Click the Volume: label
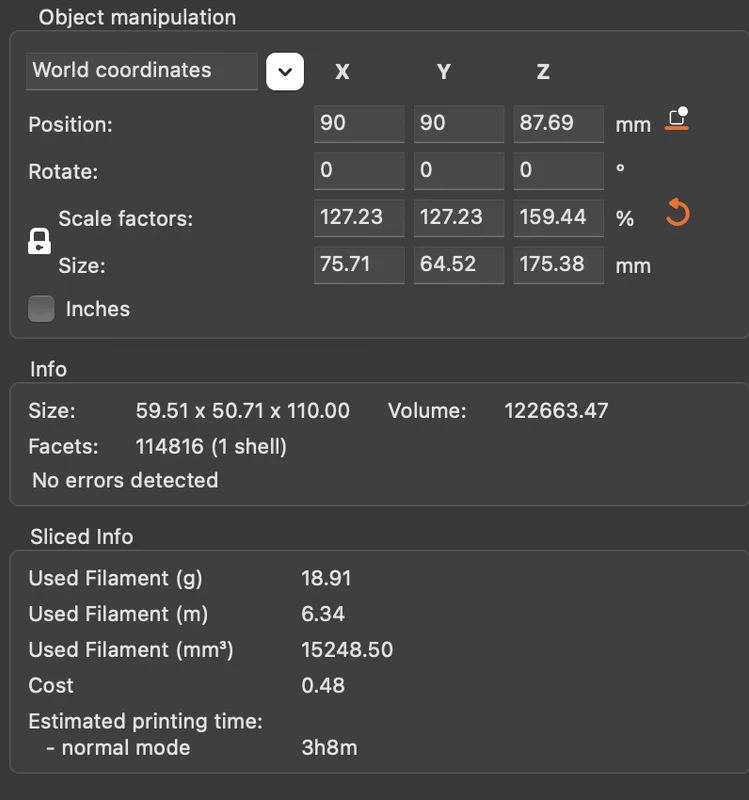The image size is (749, 800). pyautogui.click(x=427, y=411)
